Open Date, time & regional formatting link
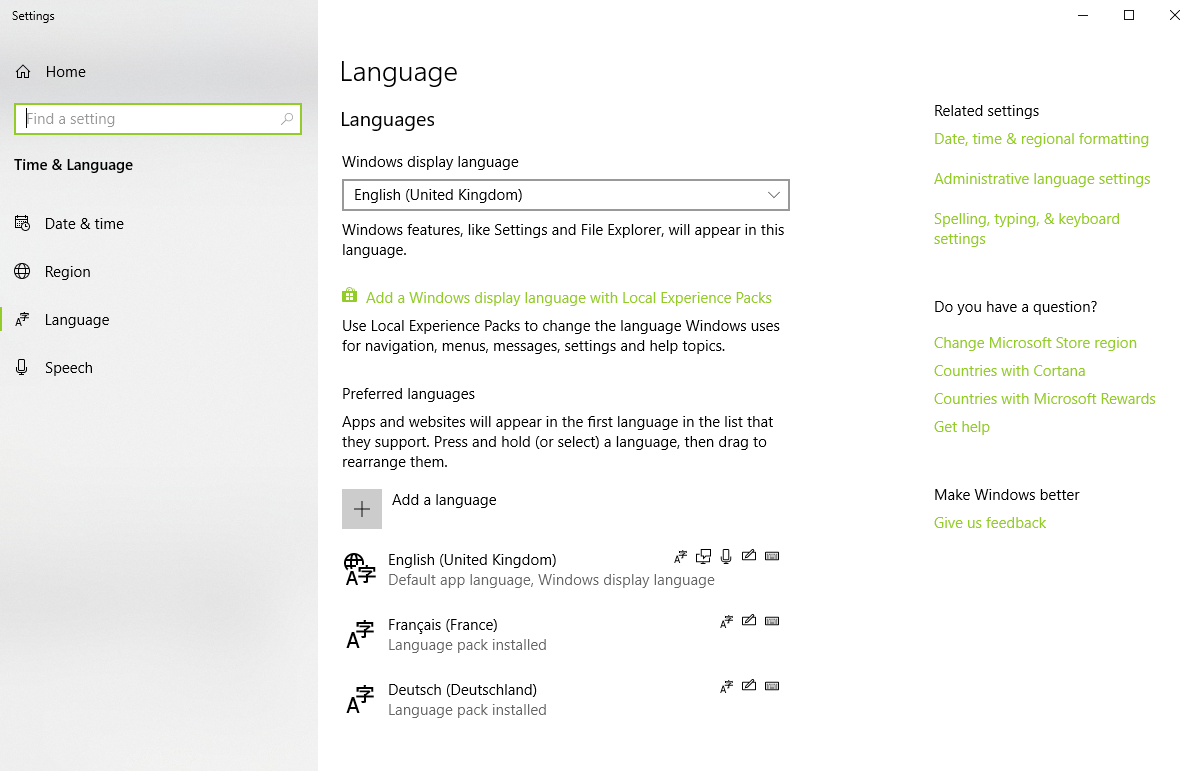The image size is (1187, 771). coord(1041,139)
